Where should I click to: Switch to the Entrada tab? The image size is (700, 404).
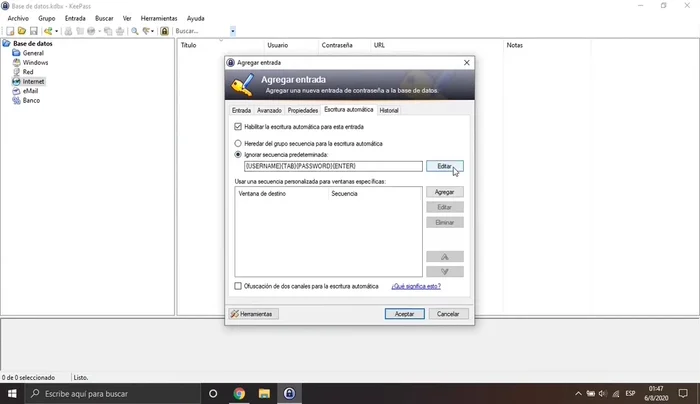241,110
